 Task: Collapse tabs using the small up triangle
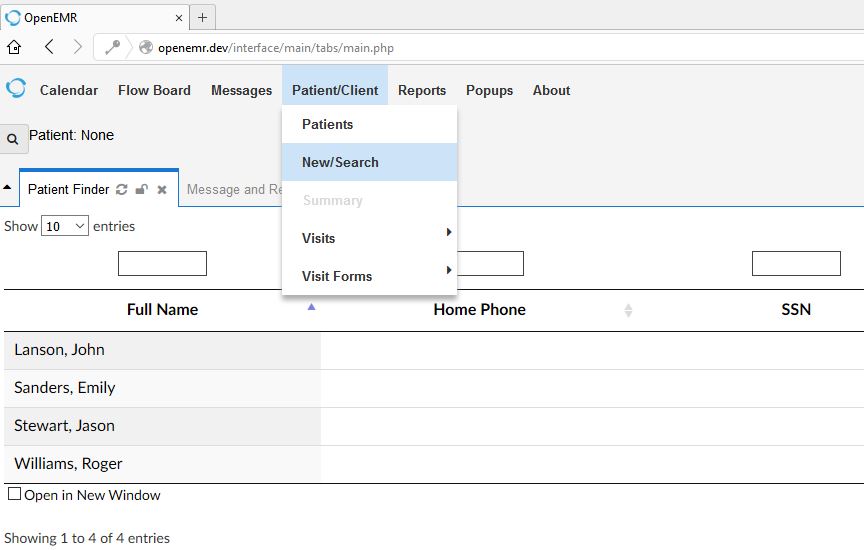click(x=8, y=188)
